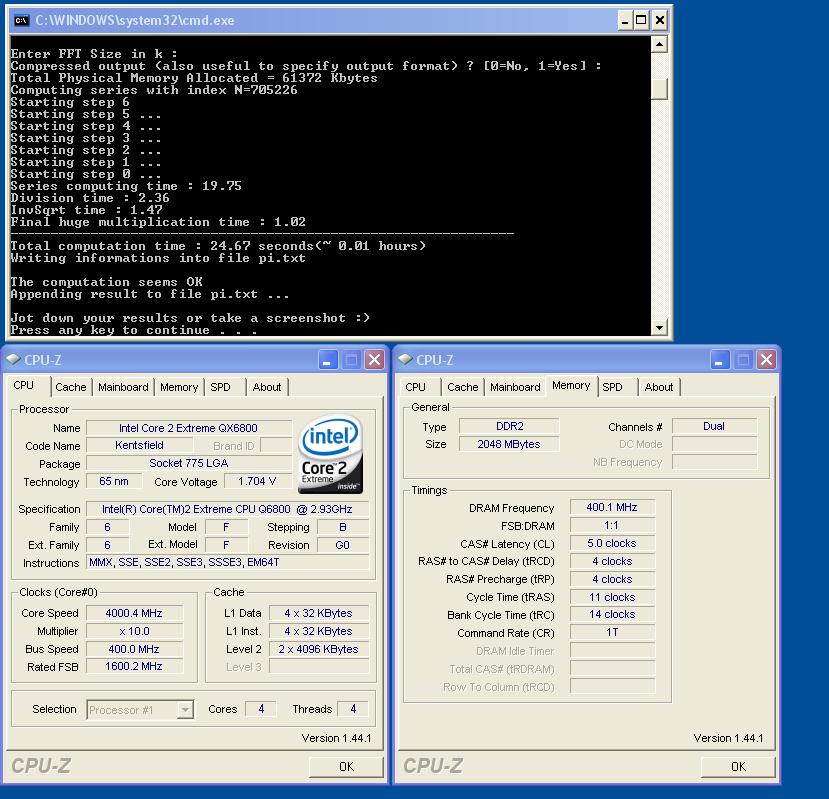Open Memory tab in left CPU-Z window
829x799 pixels.
[x=179, y=387]
